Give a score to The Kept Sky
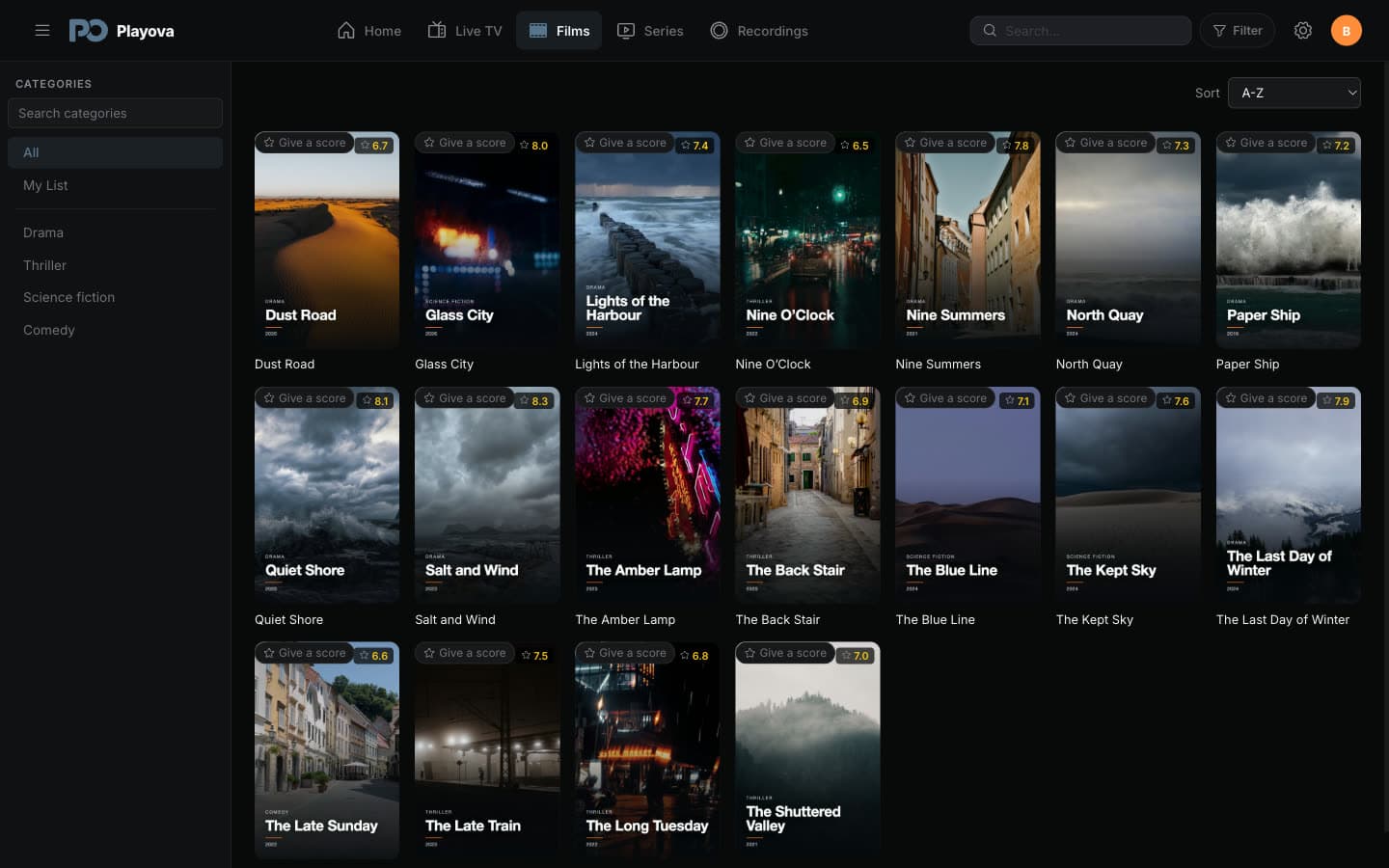This screenshot has height=868, width=1389. coord(1105,398)
